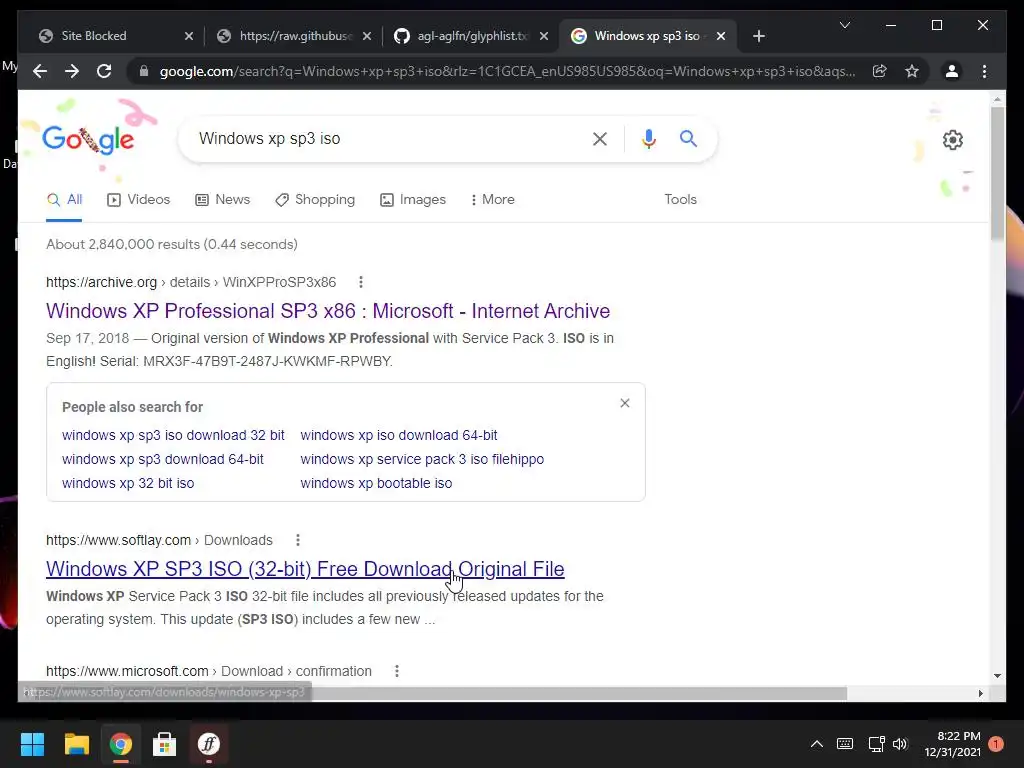Close the agl-aglfn glyphlist tab
Image resolution: width=1024 pixels, height=768 pixels.
[x=544, y=36]
